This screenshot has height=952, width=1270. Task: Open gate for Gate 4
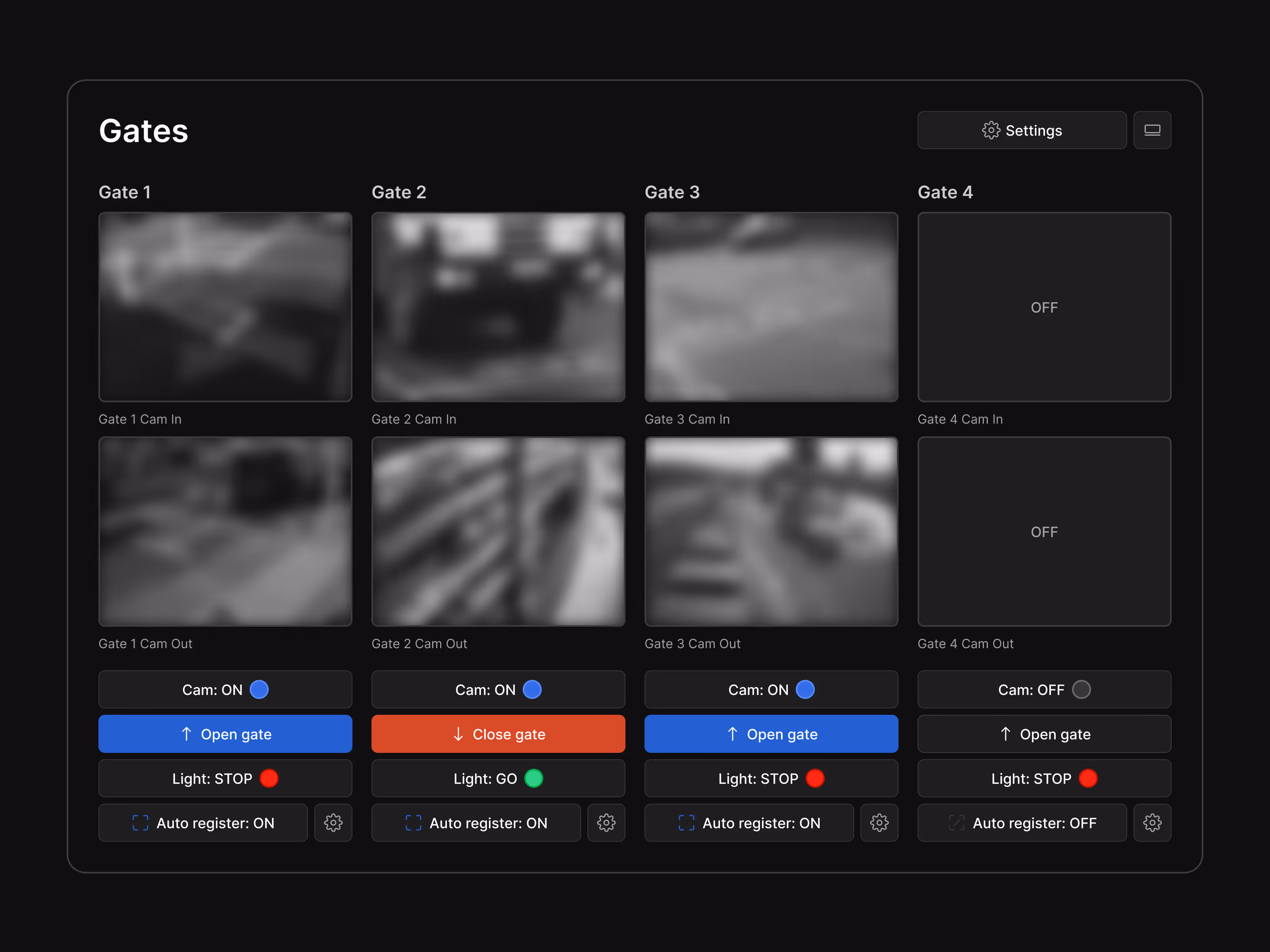click(x=1044, y=734)
